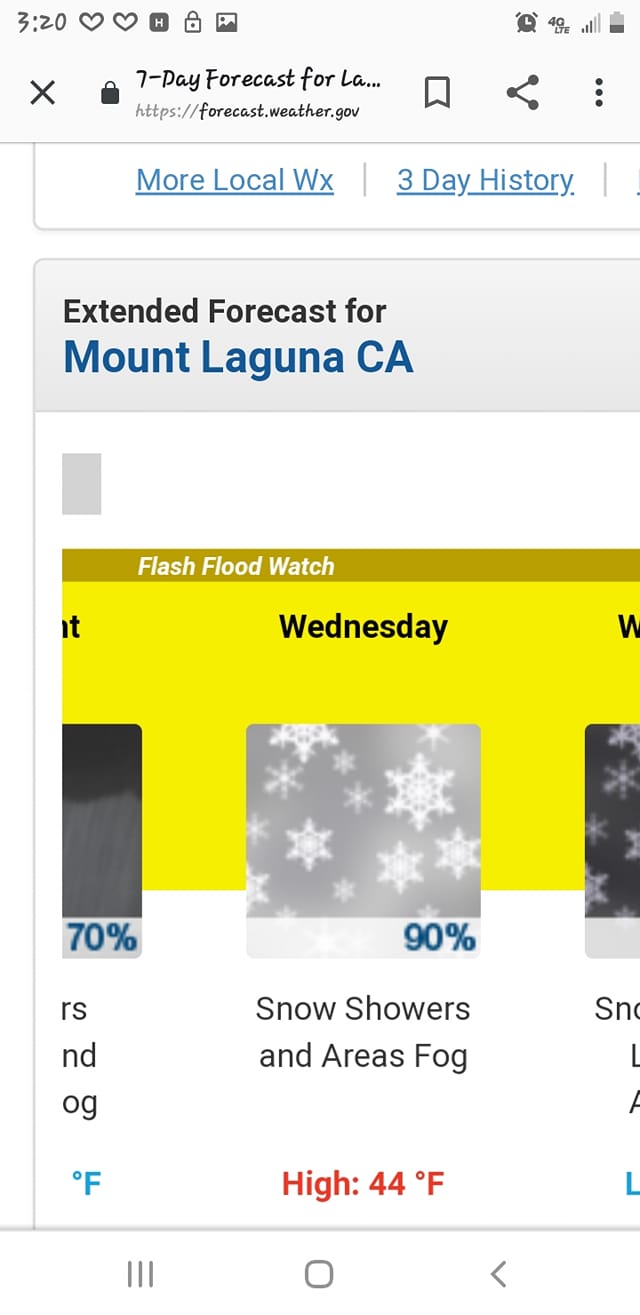Tap the grey placeholder box
This screenshot has height=1315, width=640.
(82, 484)
